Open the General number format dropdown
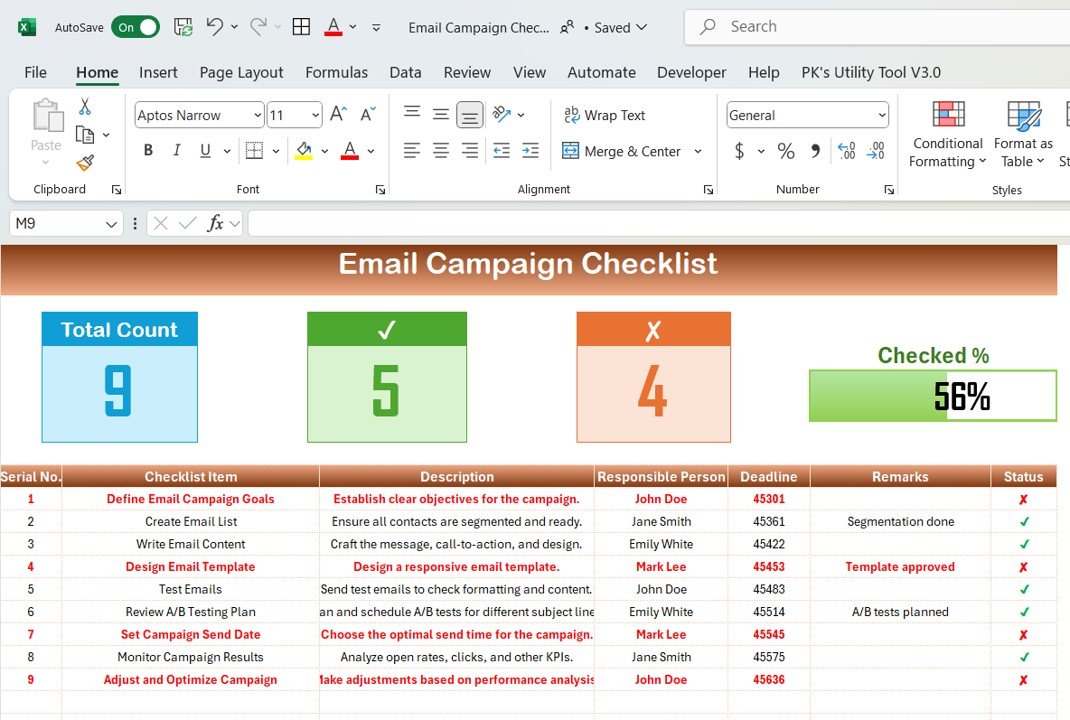This screenshot has width=1070, height=720. [x=882, y=115]
